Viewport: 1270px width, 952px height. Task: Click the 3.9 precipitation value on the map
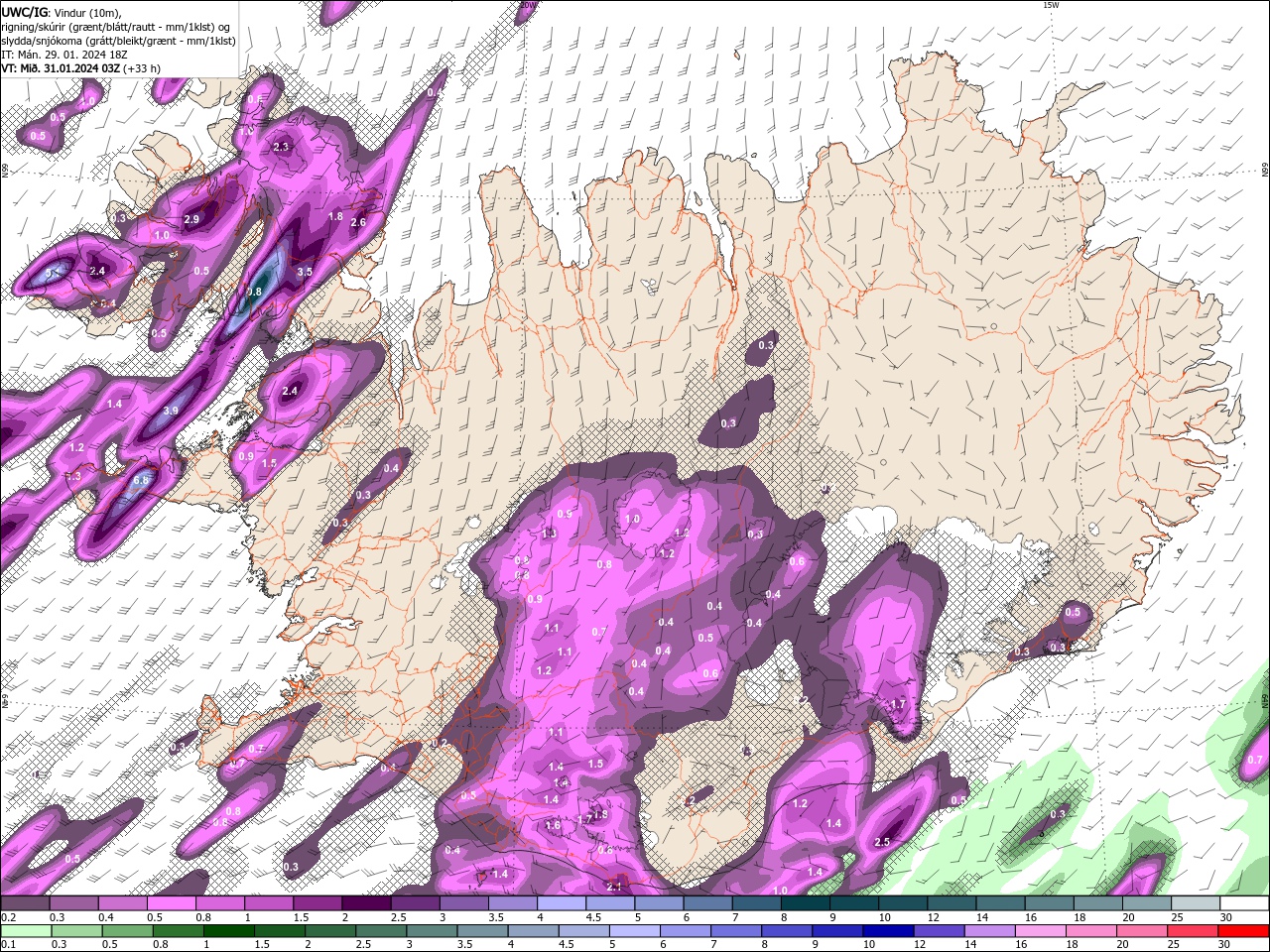(x=171, y=412)
